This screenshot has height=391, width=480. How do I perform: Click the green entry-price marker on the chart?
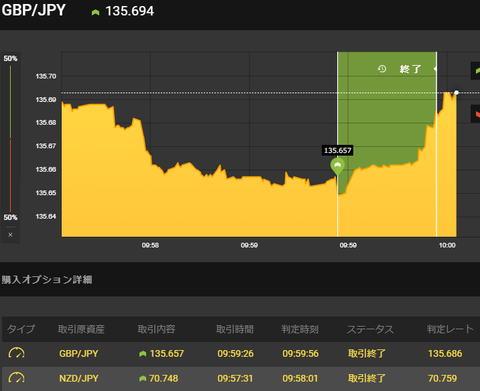coord(337,166)
